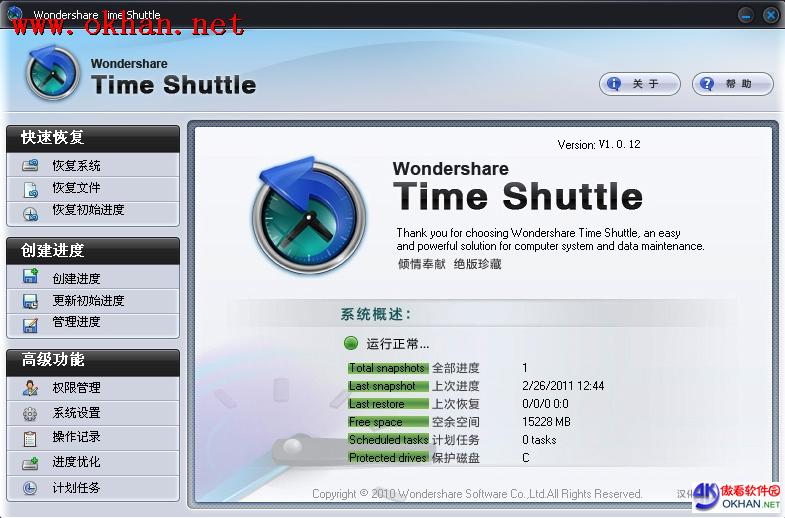Open 恢复系统 restore system option
This screenshot has width=785, height=518.
tap(93, 165)
